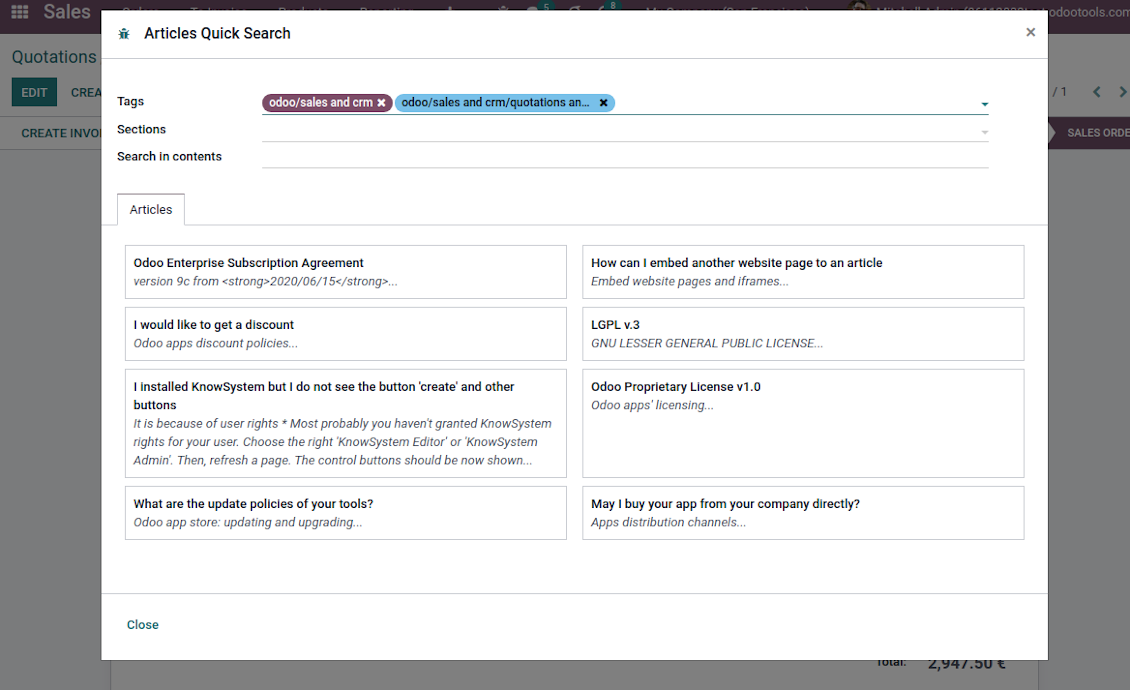Screen dimensions: 1130x690
Task: Open the apps grid menu icon
Action: (x=19, y=12)
